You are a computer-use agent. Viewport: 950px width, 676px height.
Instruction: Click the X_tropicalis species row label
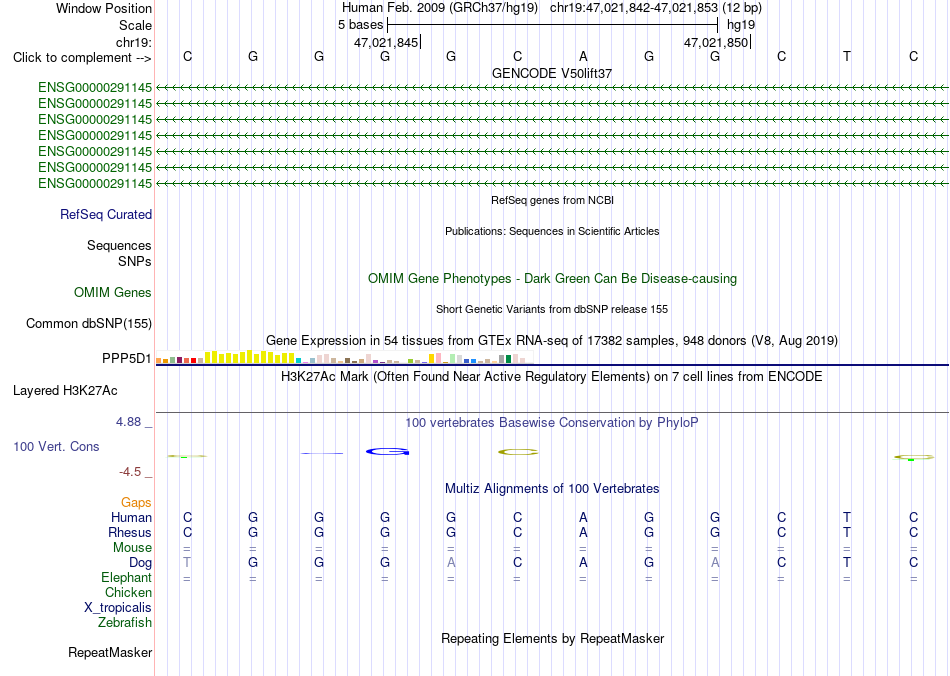click(118, 608)
